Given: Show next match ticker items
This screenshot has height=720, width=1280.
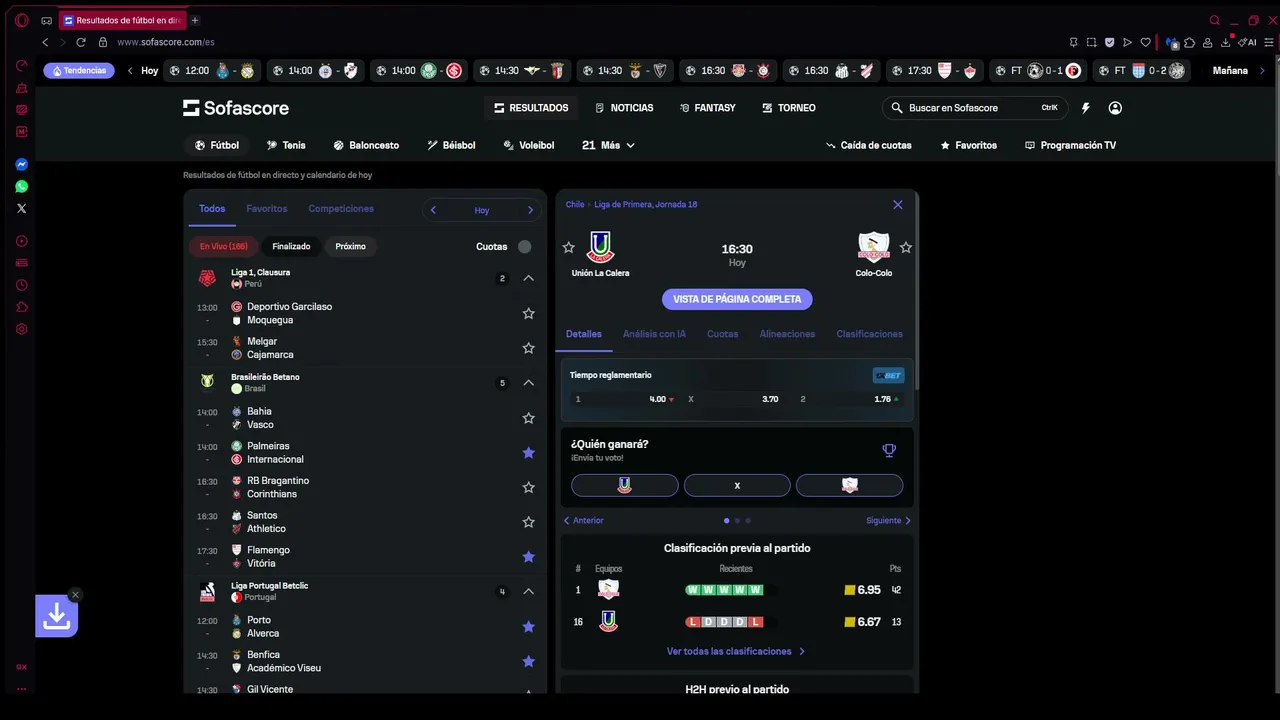Looking at the screenshot, I should 1262,71.
